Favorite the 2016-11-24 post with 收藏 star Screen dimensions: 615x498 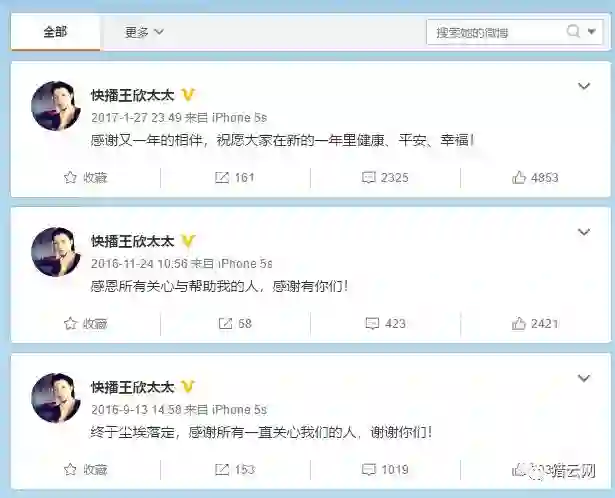pos(86,324)
